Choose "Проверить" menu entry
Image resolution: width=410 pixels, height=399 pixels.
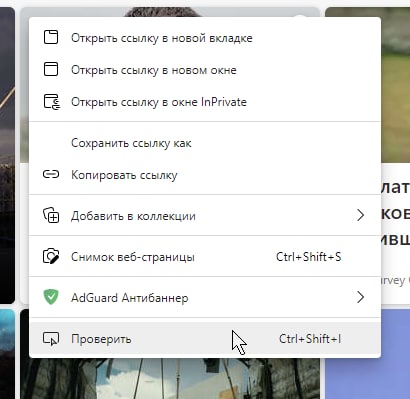click(x=205, y=339)
